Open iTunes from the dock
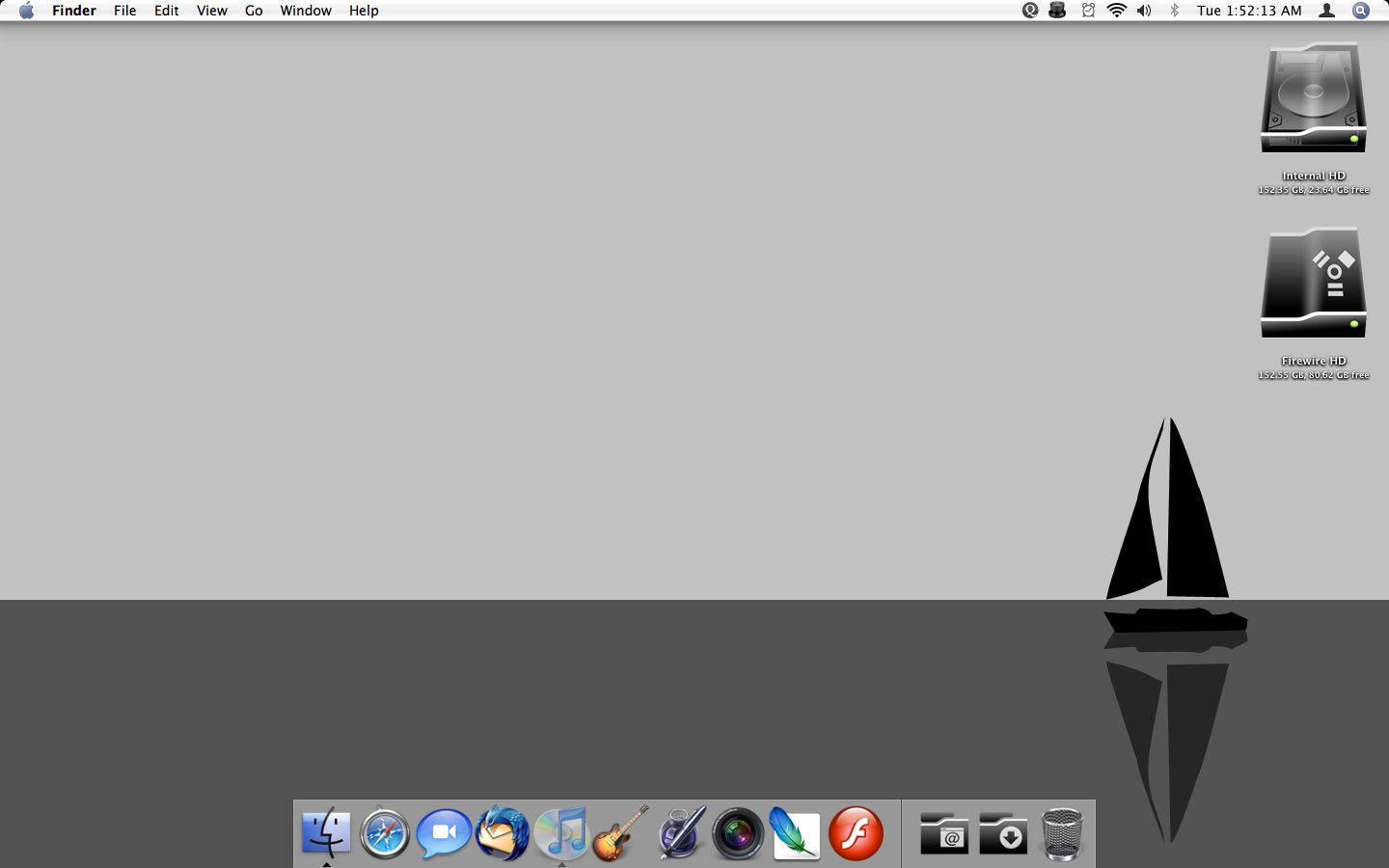 pyautogui.click(x=561, y=833)
